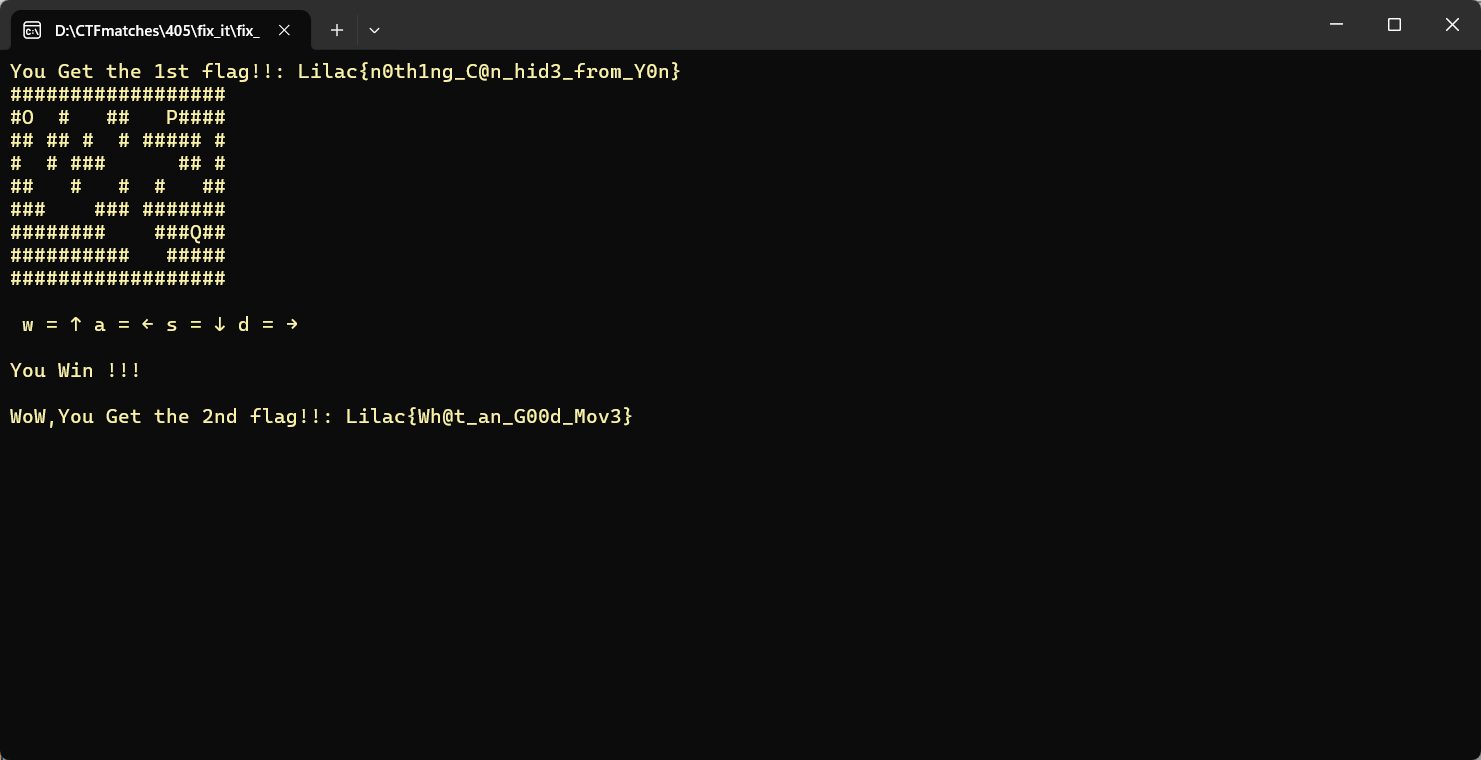This screenshot has height=760, width=1481.
Task: Close the fix_it terminal tab
Action: click(284, 30)
